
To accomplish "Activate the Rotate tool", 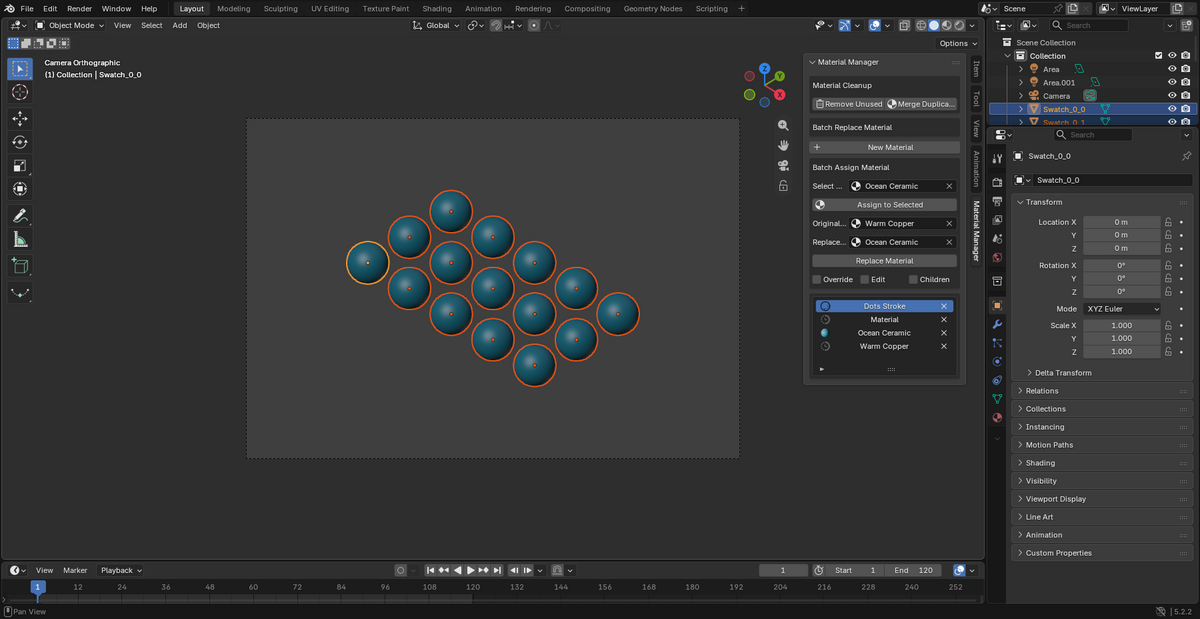I will (20, 142).
